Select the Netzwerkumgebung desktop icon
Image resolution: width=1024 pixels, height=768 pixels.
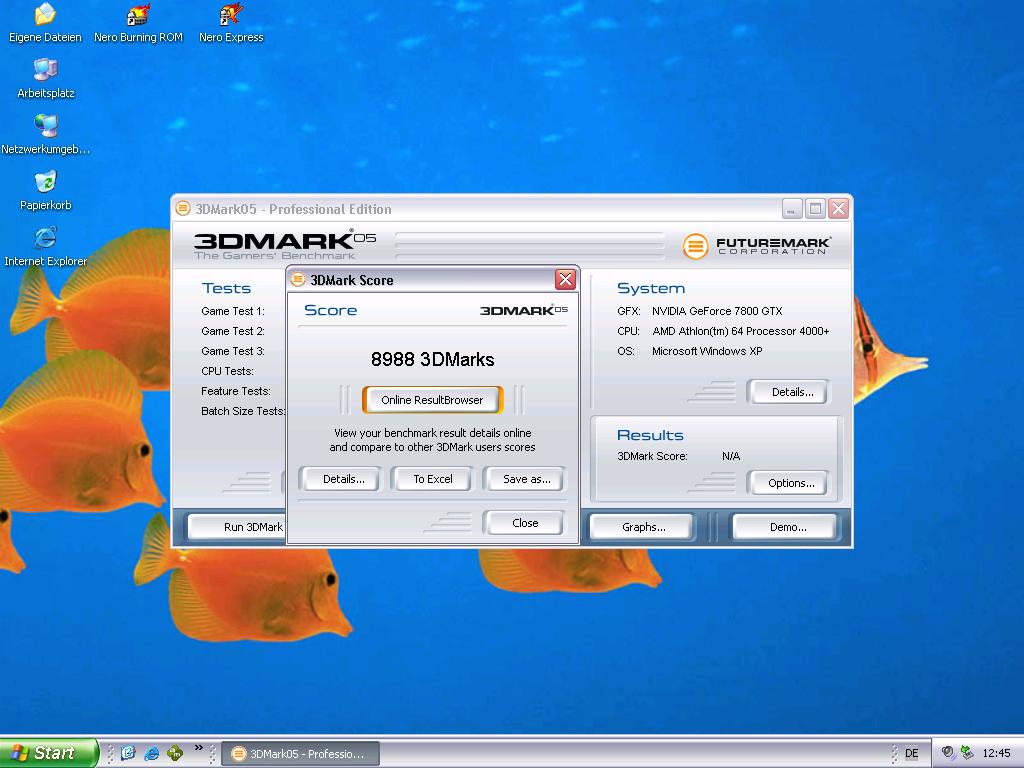(x=45, y=135)
